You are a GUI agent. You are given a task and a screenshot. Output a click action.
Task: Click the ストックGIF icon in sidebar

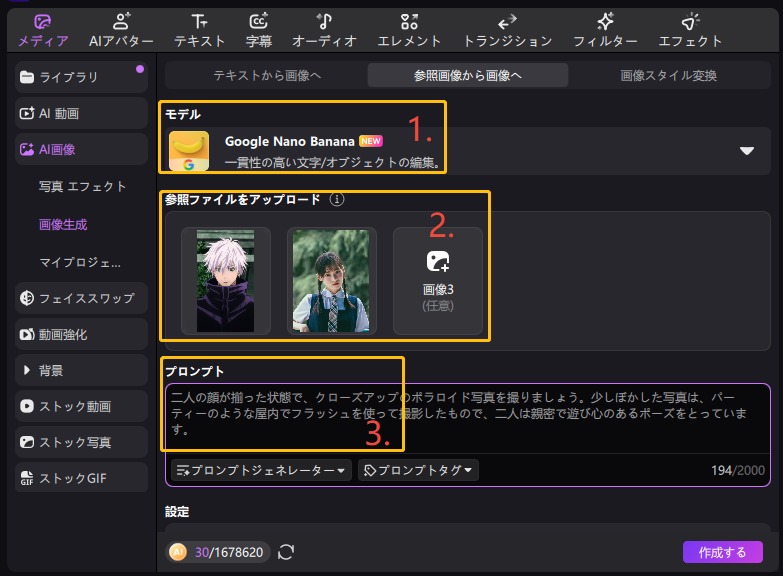point(26,478)
